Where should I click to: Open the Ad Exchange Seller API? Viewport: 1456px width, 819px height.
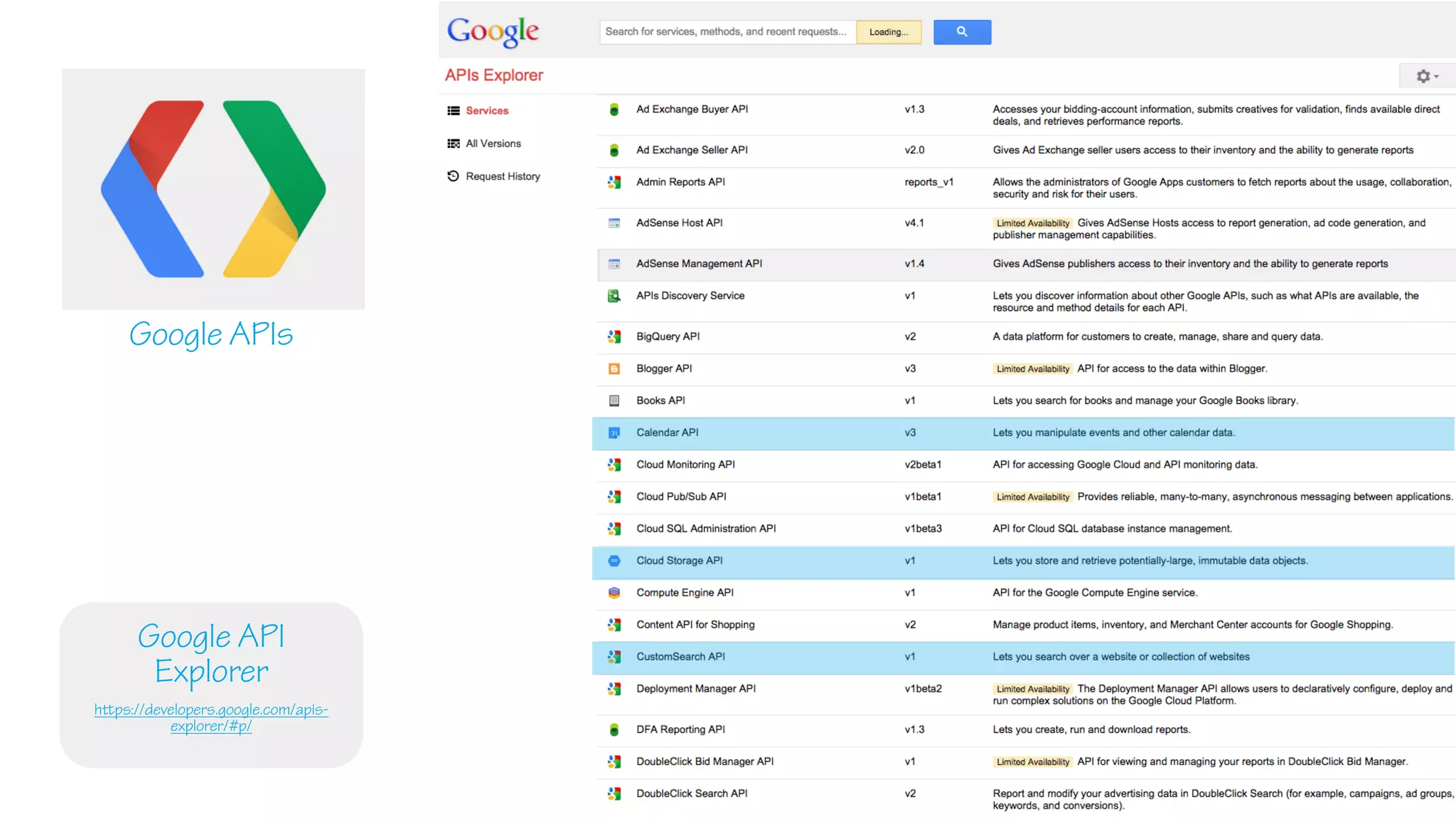(692, 150)
